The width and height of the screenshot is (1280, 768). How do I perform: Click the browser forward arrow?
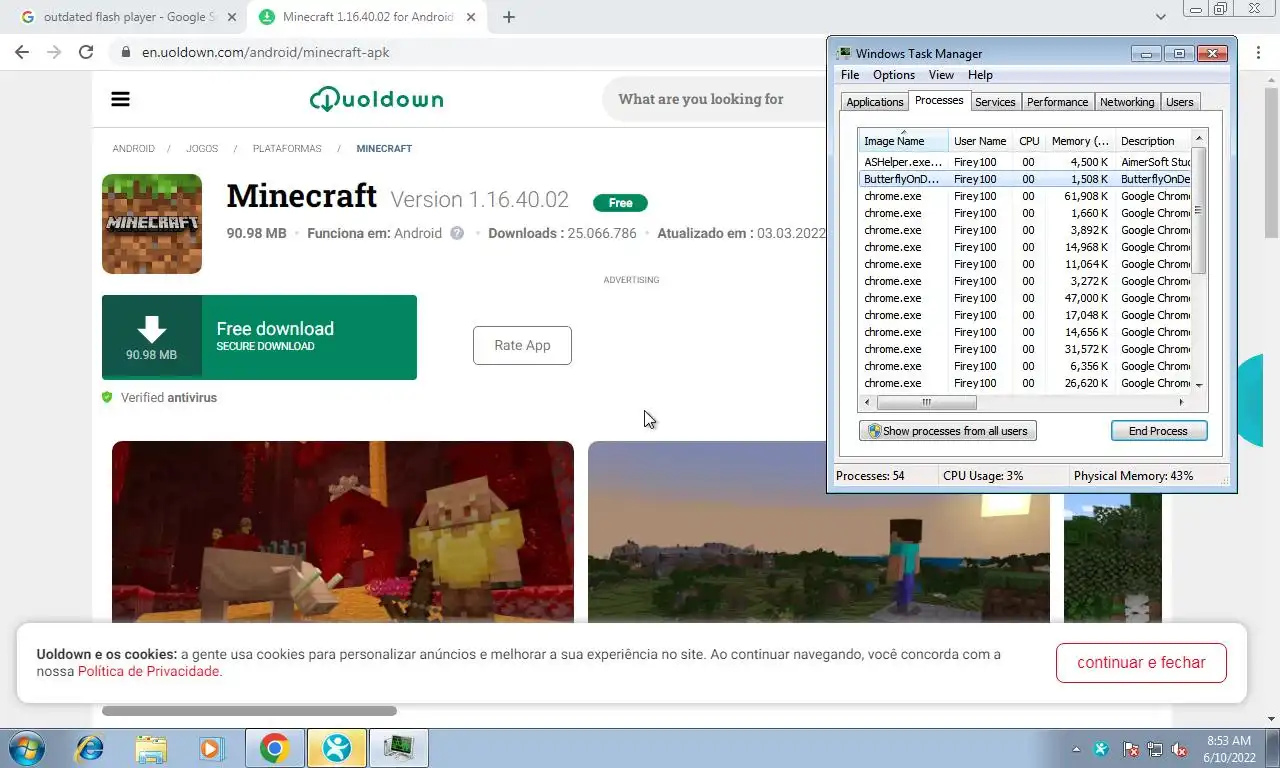click(54, 52)
